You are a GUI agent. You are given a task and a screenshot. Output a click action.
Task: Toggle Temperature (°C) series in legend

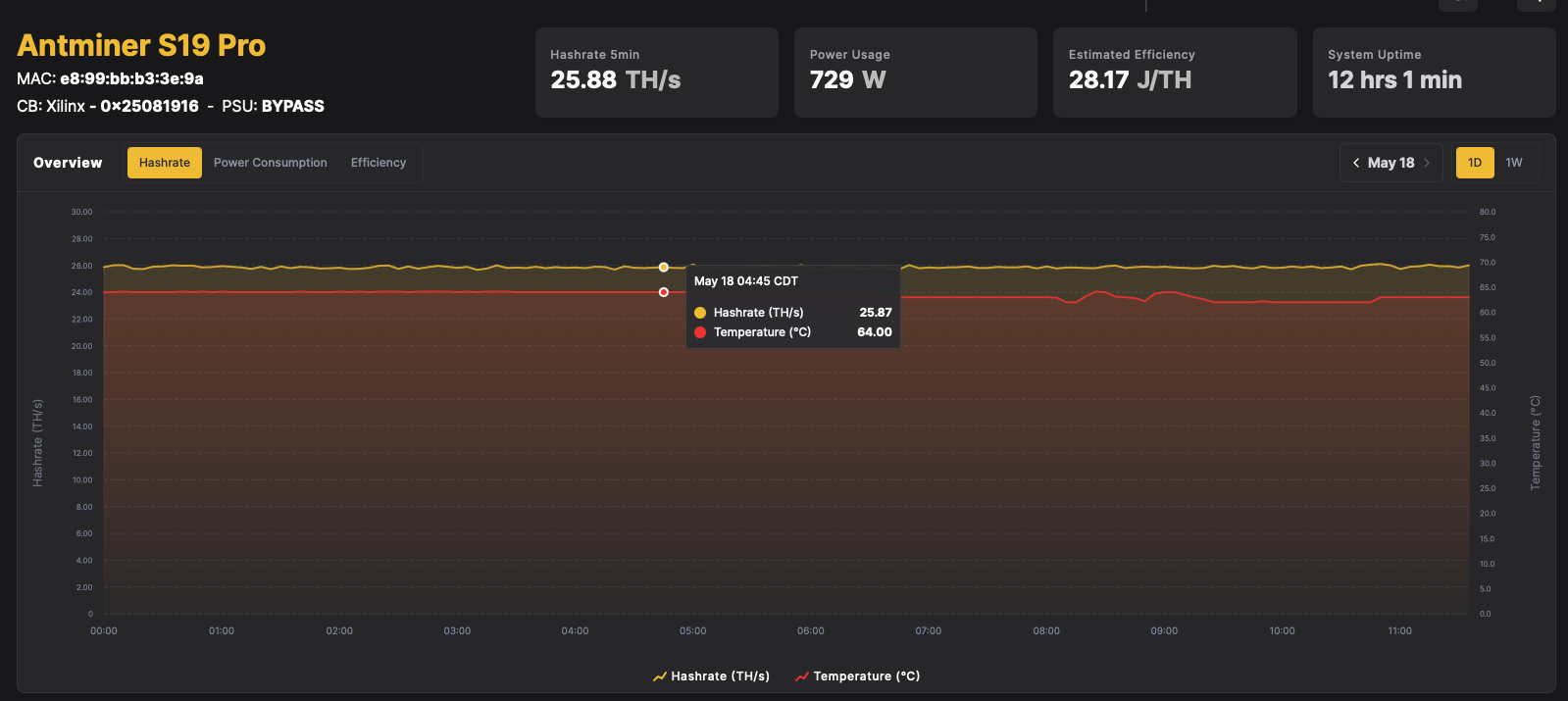point(858,676)
